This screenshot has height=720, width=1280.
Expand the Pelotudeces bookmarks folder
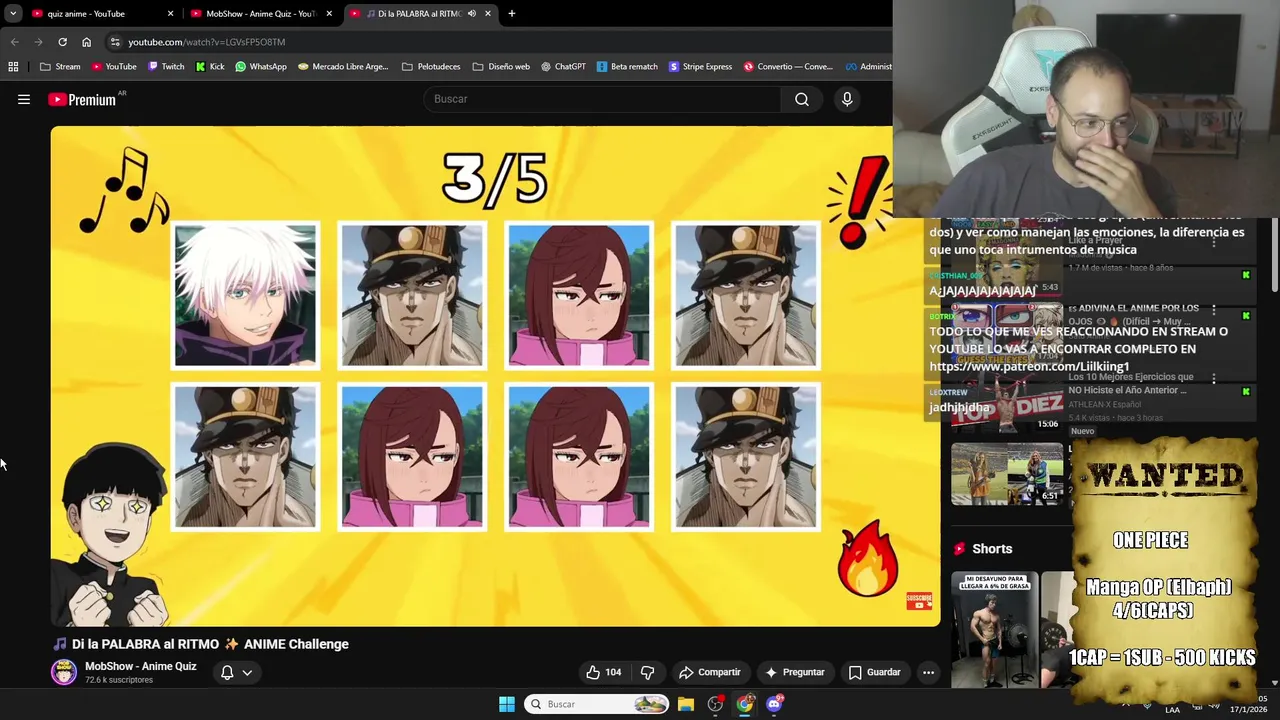(431, 67)
